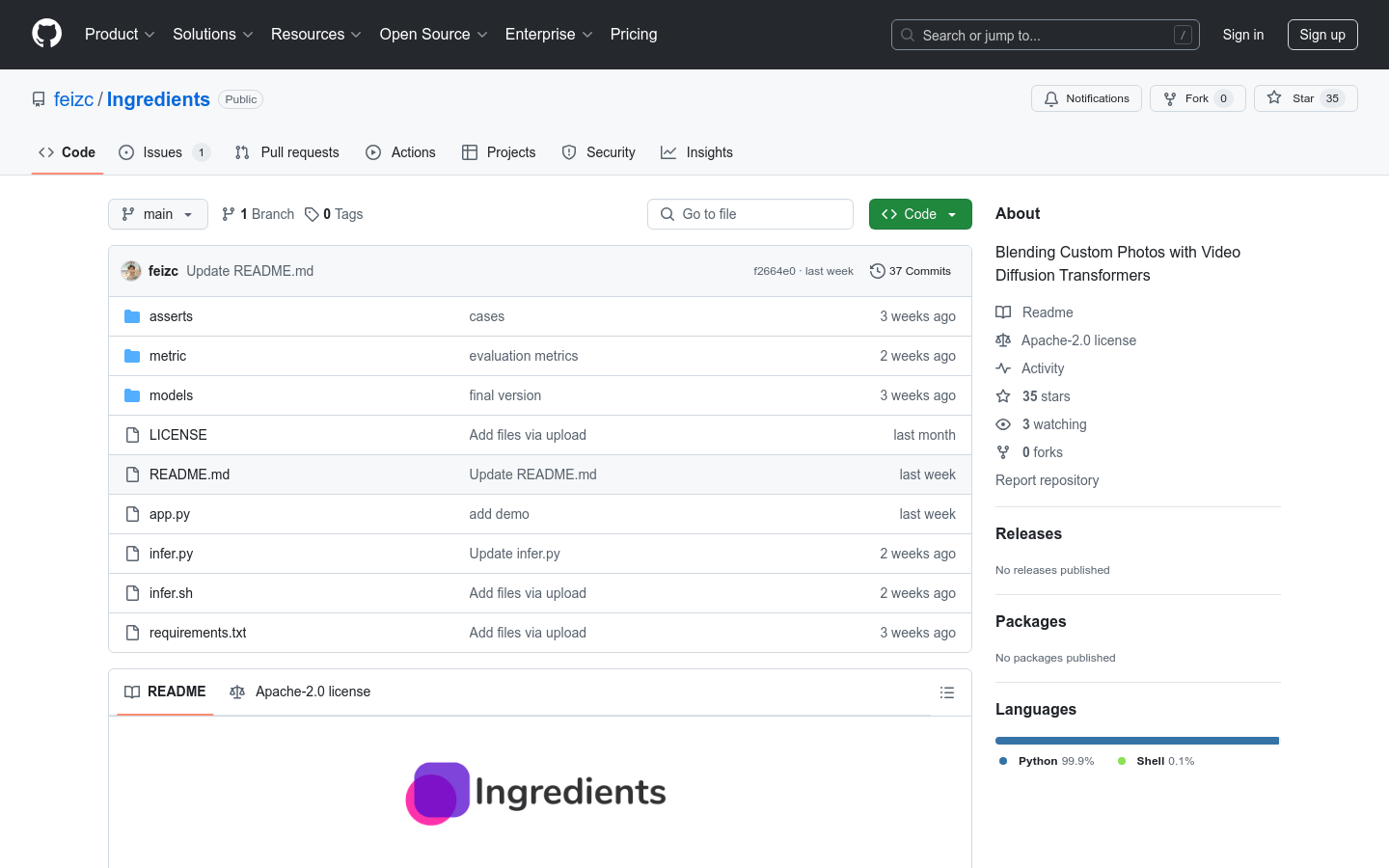Screen dimensions: 1389x868
Task: Click the Sign in link
Action: 1243,35
